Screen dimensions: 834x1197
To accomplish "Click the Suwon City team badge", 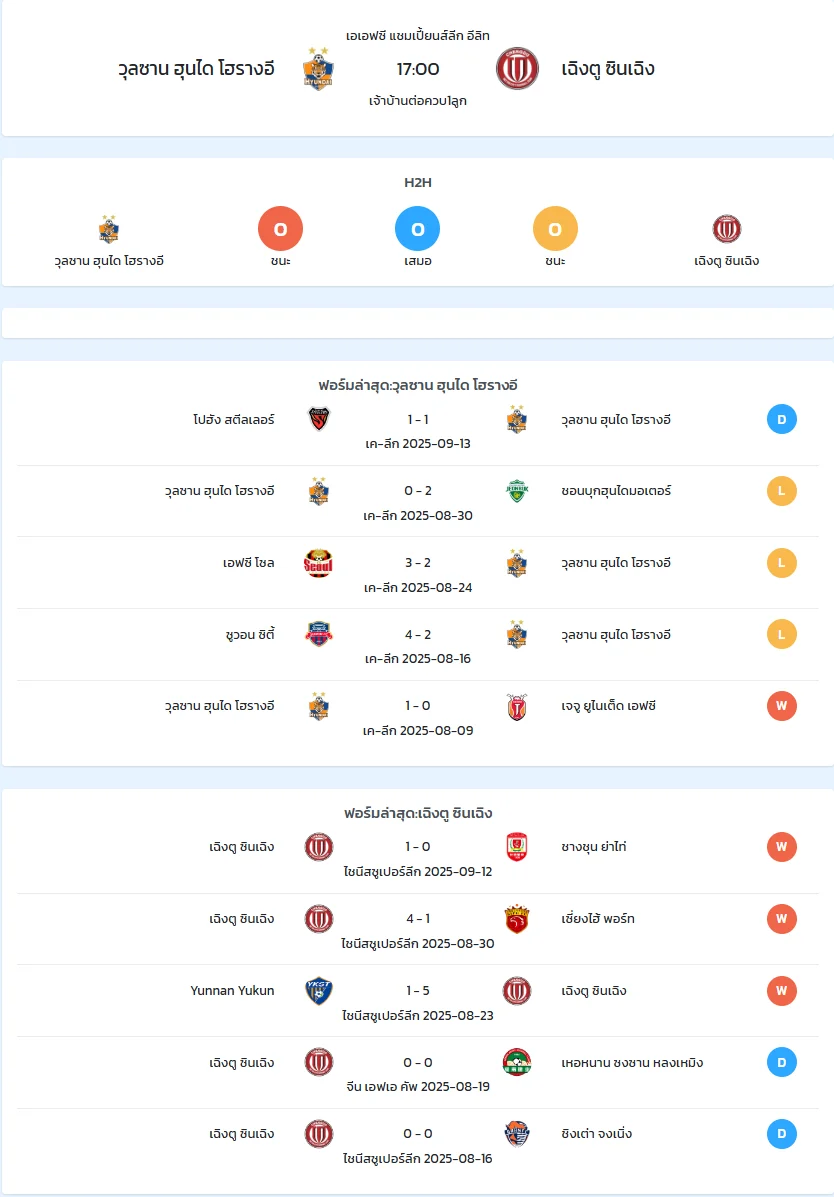I will pos(318,634).
